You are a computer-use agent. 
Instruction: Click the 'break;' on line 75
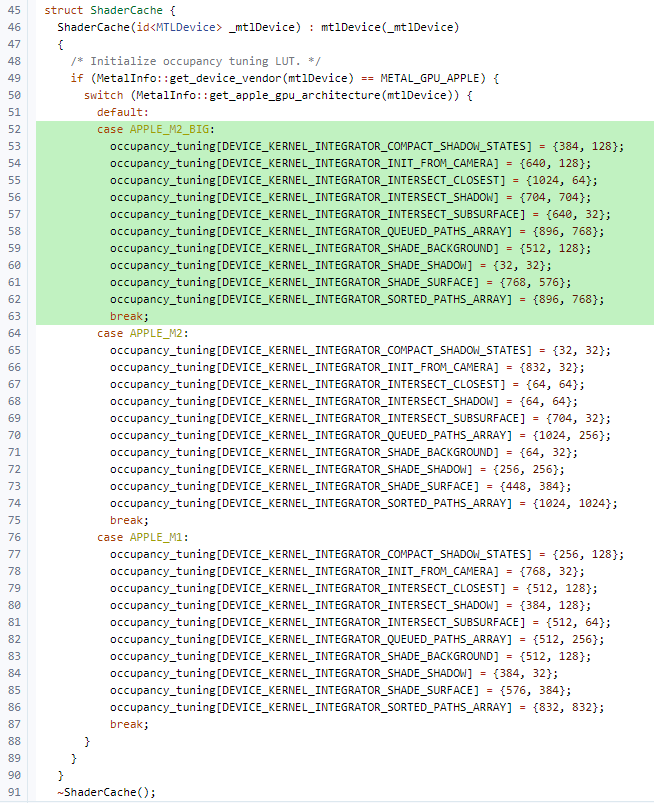130,520
